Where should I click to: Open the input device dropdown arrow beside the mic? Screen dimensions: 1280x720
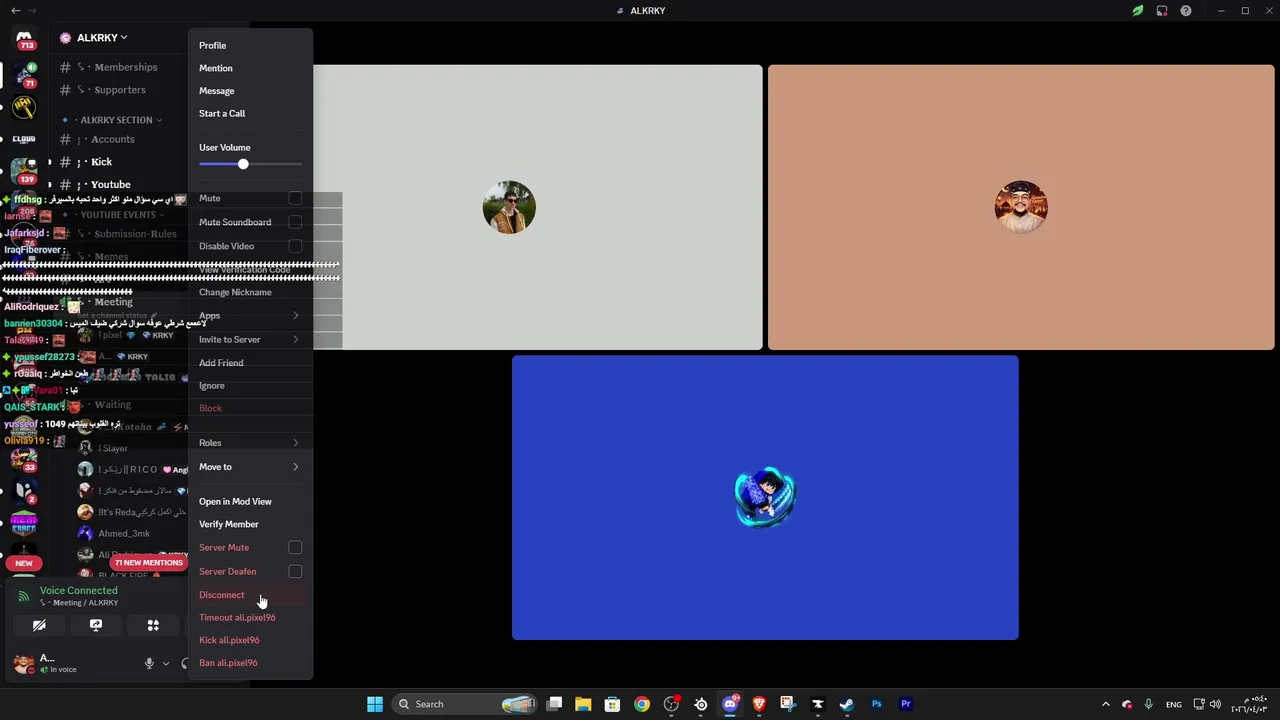coord(166,663)
